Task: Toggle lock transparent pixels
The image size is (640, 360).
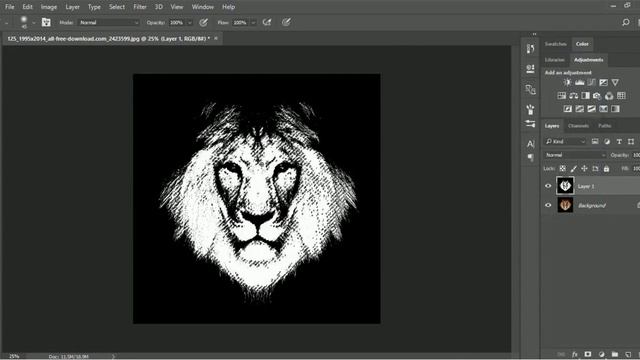Action: click(x=562, y=169)
